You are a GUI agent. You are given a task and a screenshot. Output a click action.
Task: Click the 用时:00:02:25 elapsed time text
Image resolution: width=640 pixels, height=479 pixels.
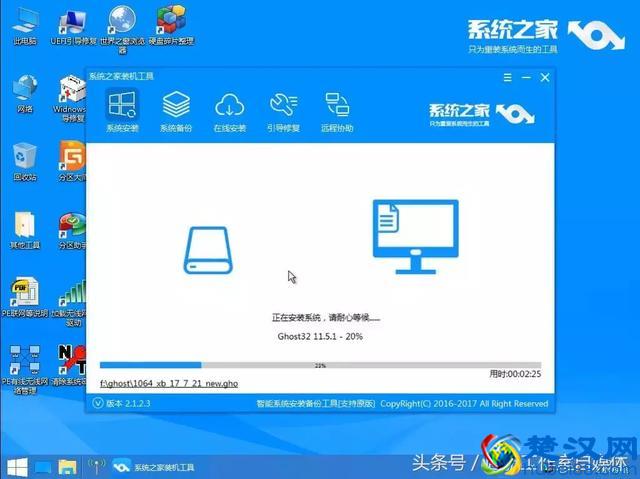click(516, 374)
